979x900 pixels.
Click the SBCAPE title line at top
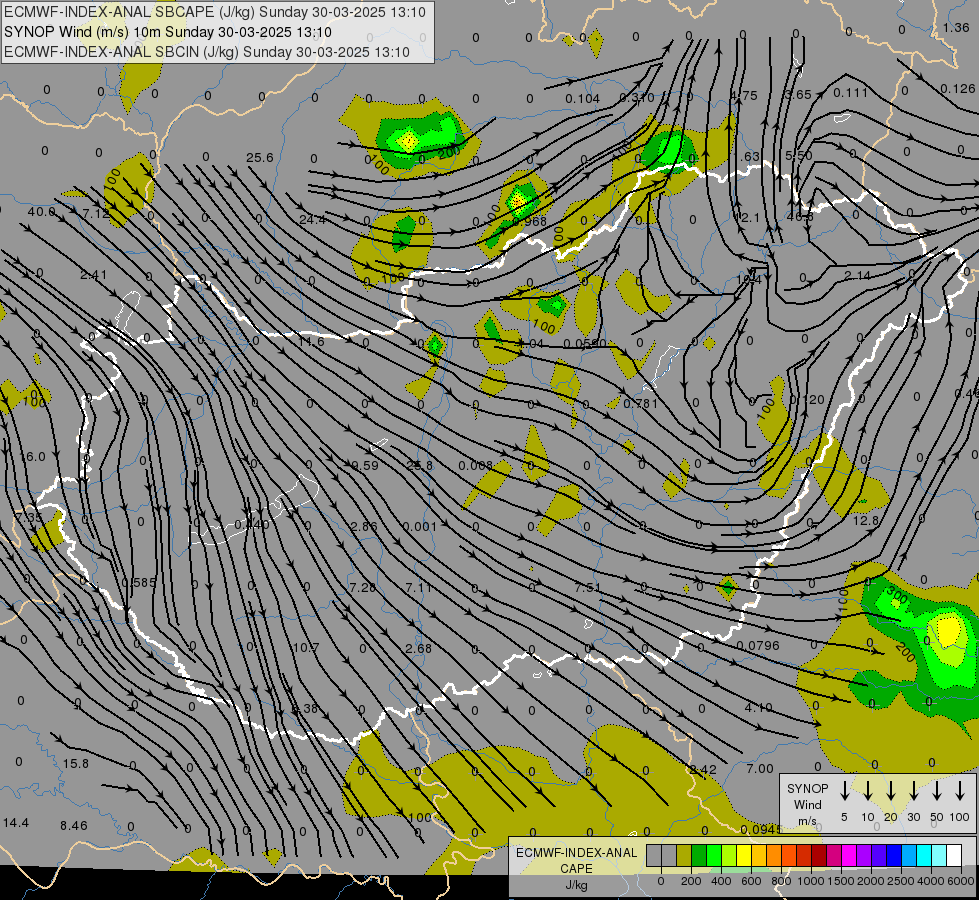point(215,12)
